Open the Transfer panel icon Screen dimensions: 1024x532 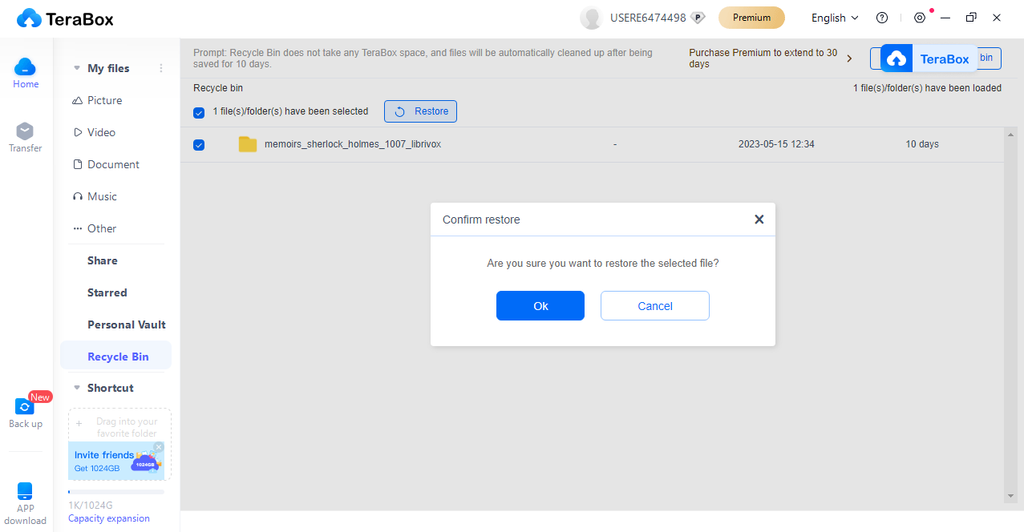click(25, 132)
